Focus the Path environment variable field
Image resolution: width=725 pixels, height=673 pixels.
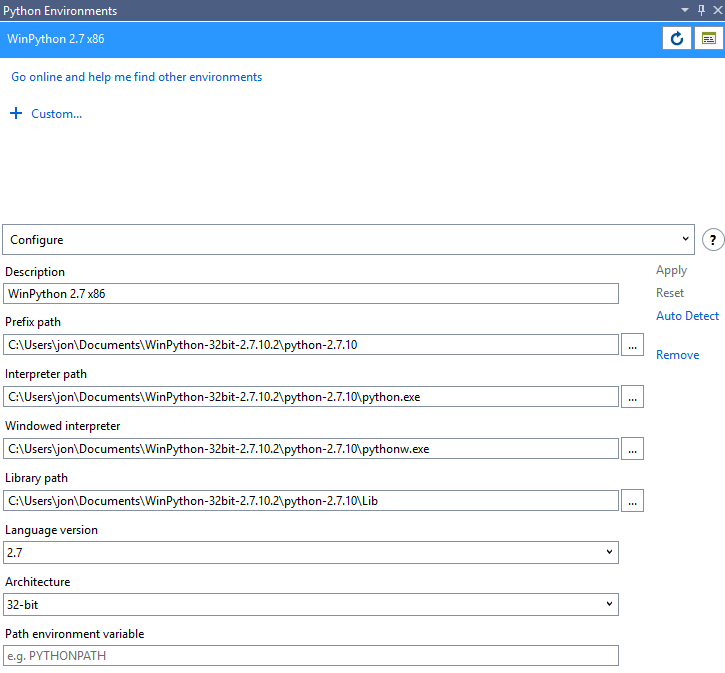click(310, 656)
